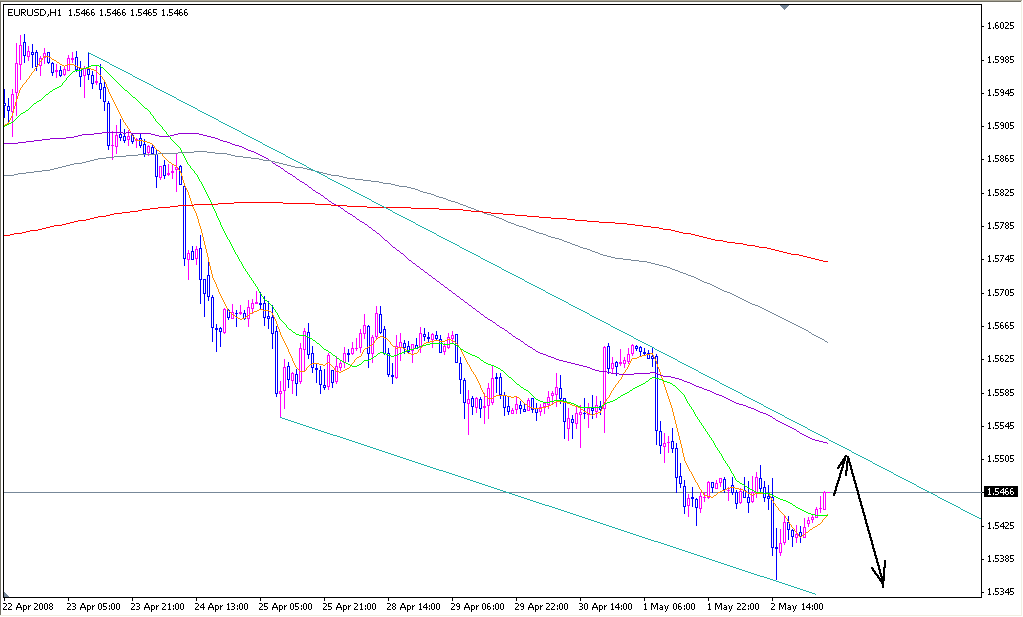Click the 1.5505 price axis label
The image size is (1023, 617).
1001,459
